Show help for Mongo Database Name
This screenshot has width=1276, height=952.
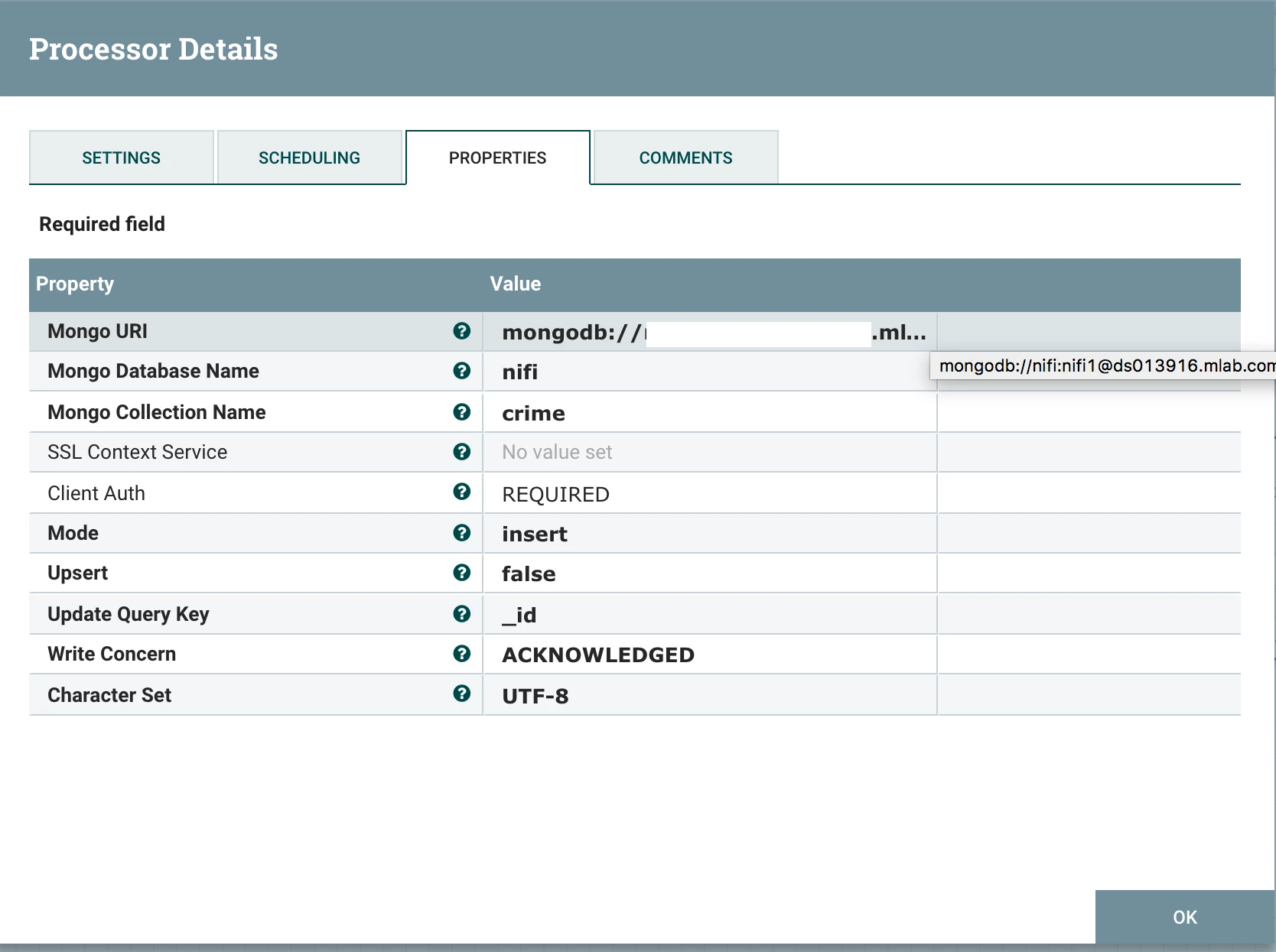point(462,371)
